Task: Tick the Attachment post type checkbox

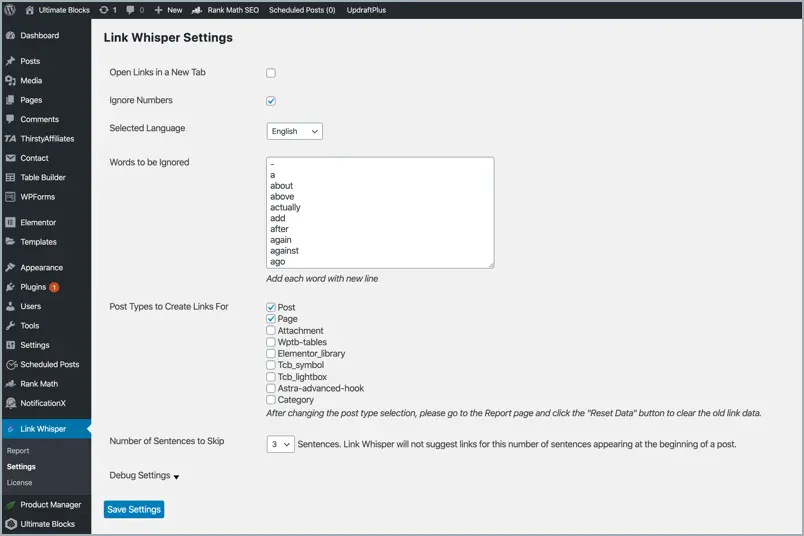Action: pyautogui.click(x=271, y=330)
